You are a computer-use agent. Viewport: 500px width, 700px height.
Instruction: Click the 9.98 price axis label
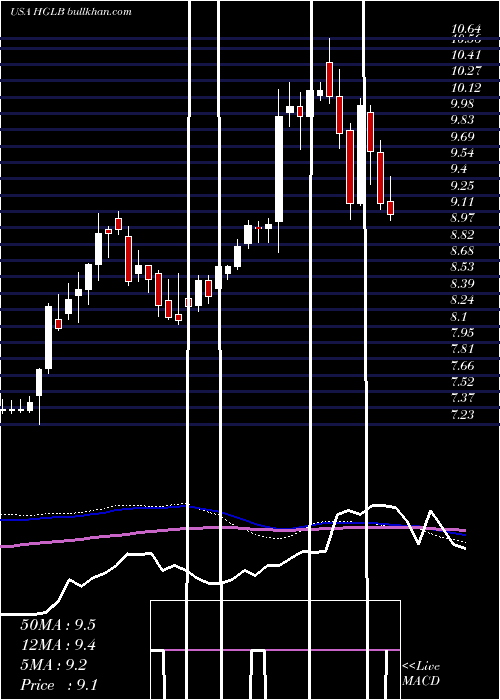463,104
